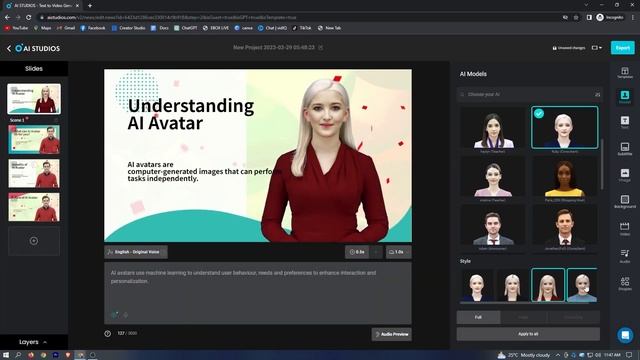Open the YouTube bookmark
The height and width of the screenshot is (360, 640).
(16, 28)
